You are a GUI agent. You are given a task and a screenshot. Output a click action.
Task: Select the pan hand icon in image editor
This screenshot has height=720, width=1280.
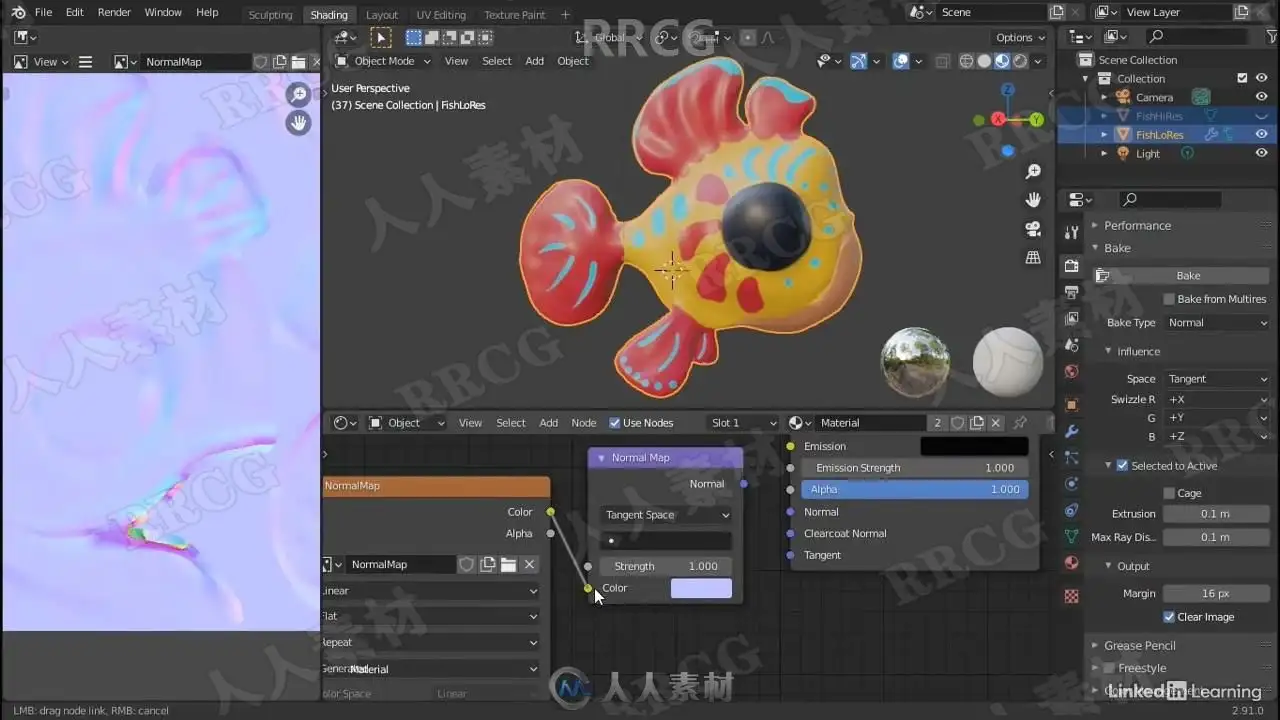[298, 123]
